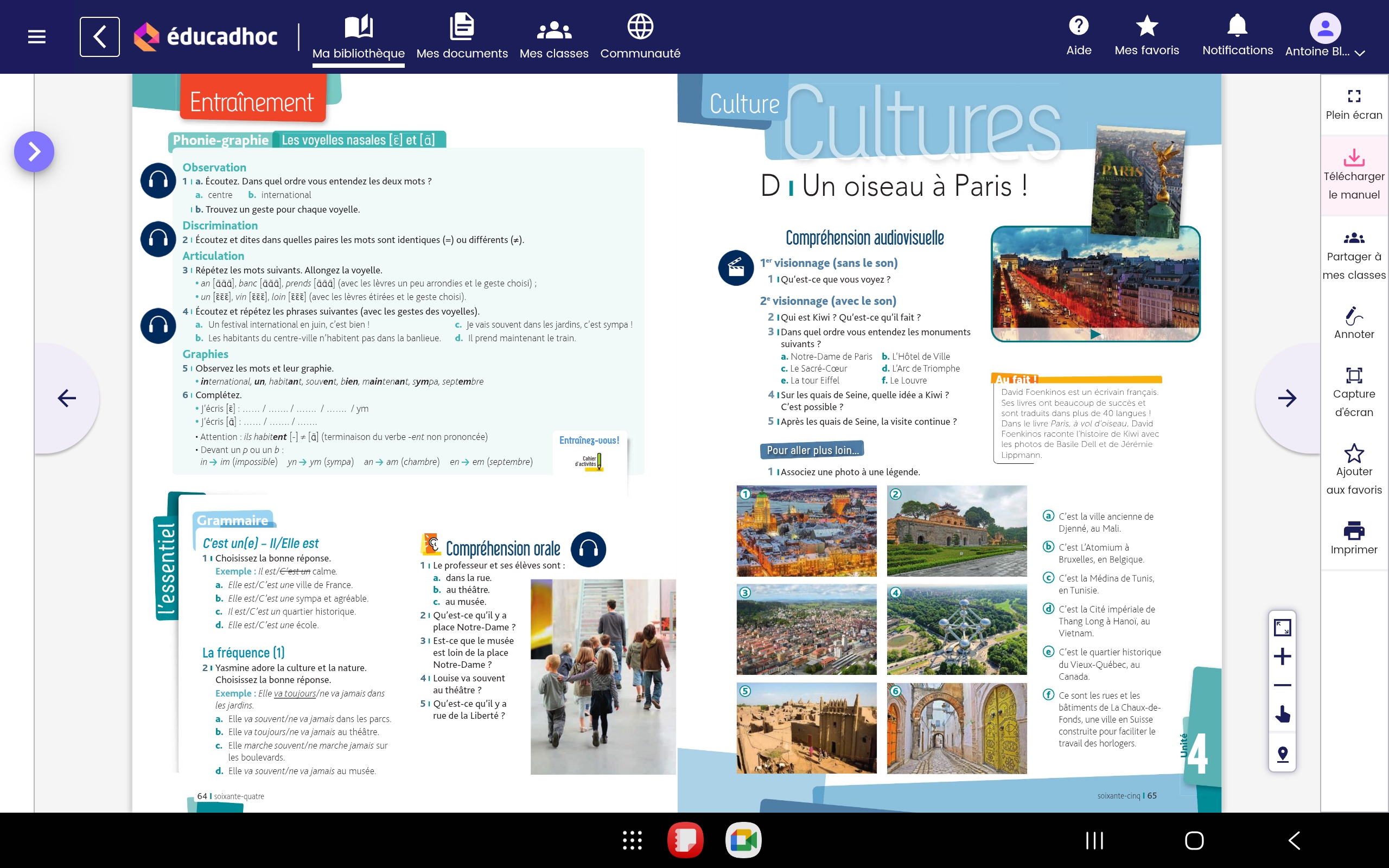Screen dimensions: 1389x868
Task: Zoom in with the plus icon
Action: (x=1282, y=656)
